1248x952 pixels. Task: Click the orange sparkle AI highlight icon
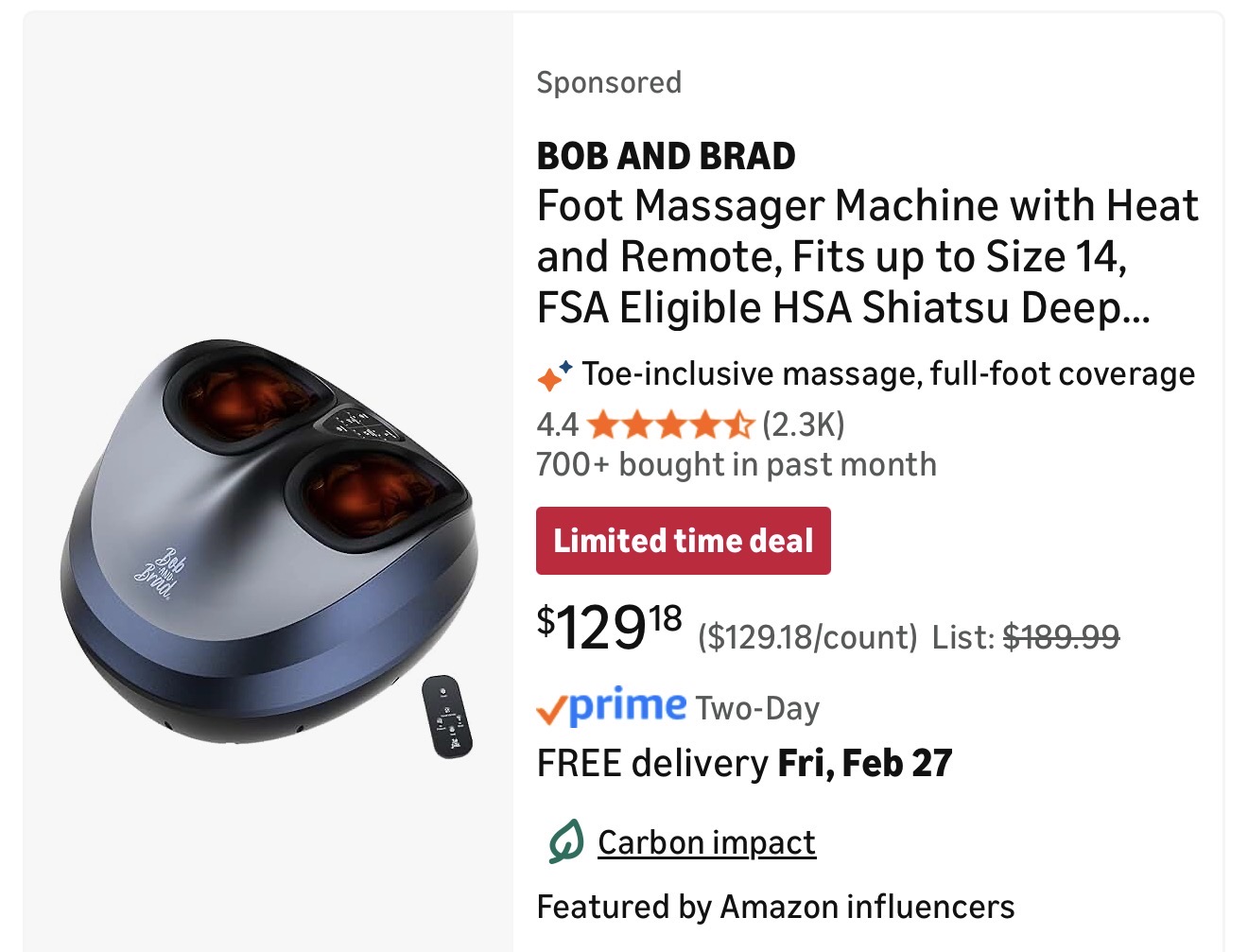(554, 376)
